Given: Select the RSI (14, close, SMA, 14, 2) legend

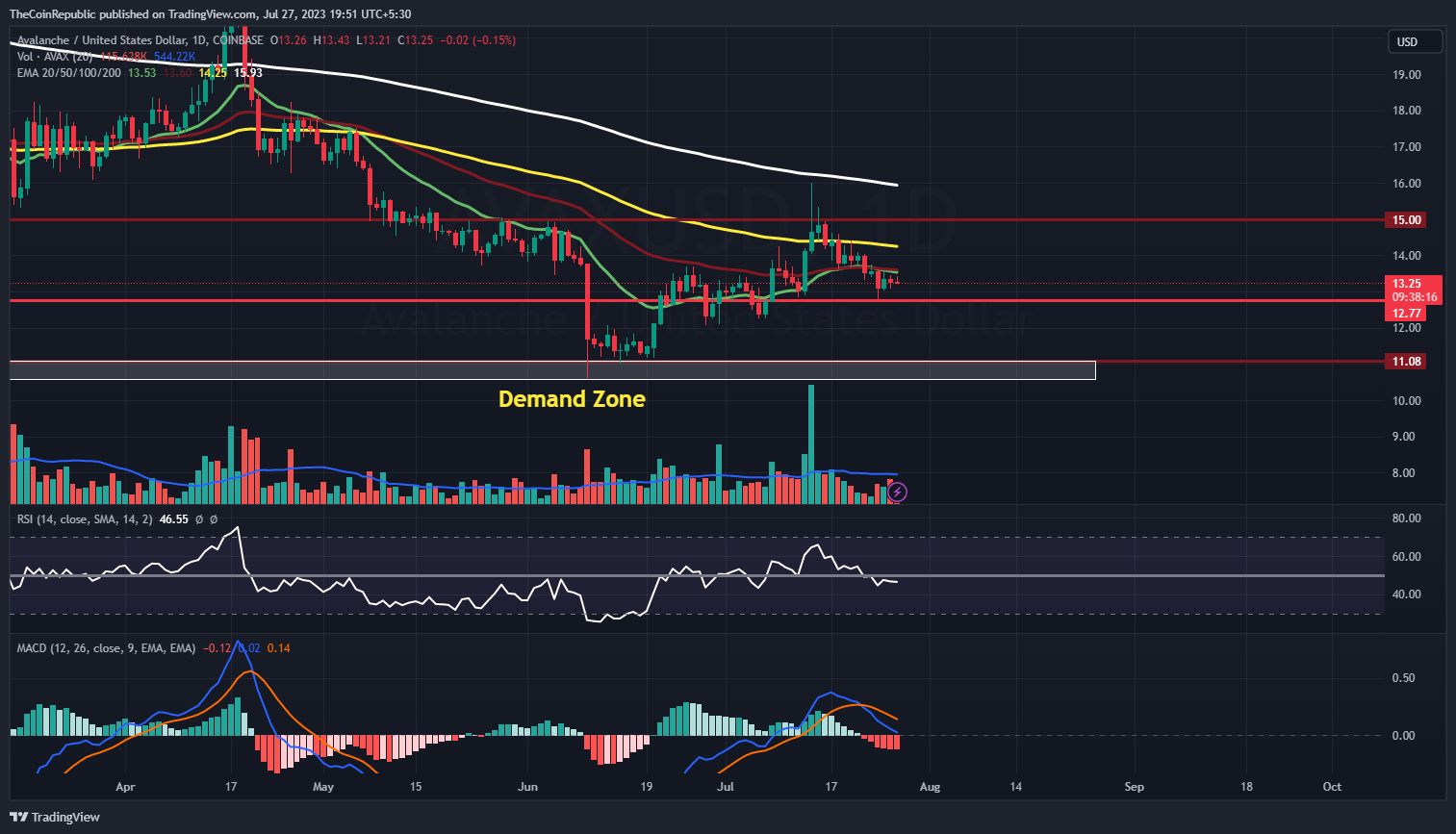Looking at the screenshot, I should tap(85, 519).
